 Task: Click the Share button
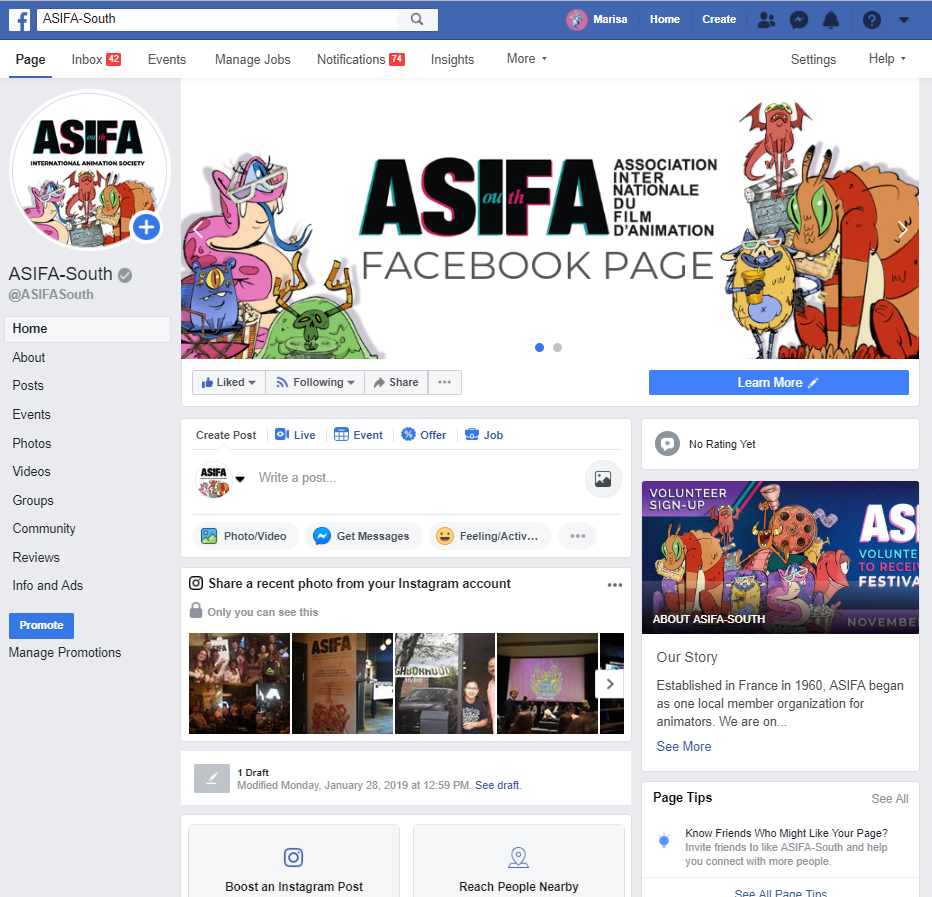[396, 382]
